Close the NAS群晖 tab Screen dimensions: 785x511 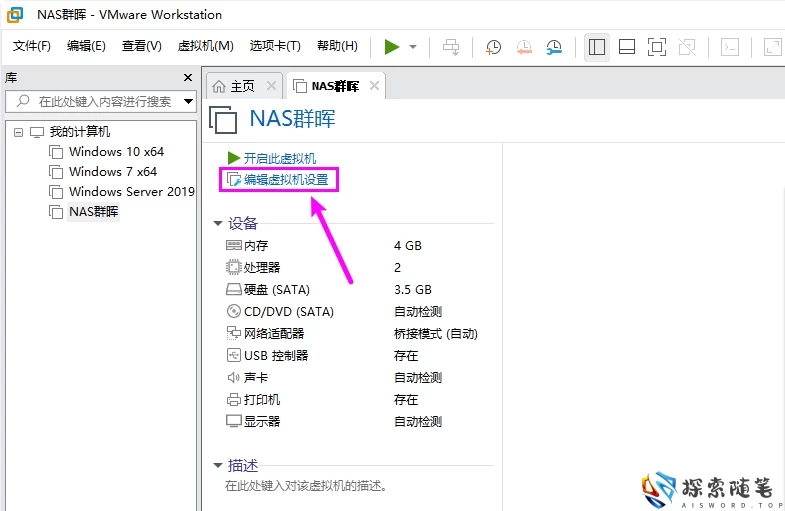pos(374,86)
